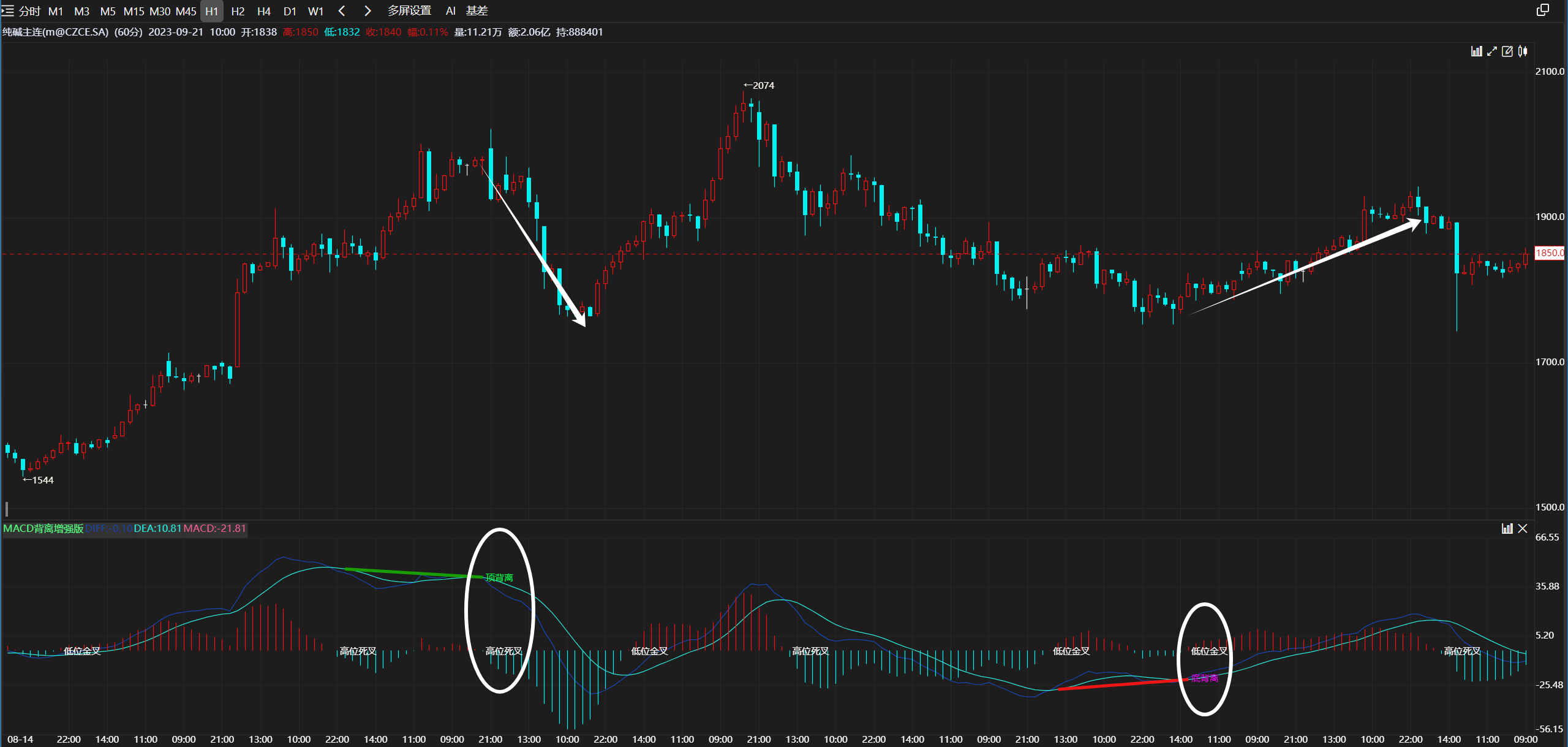The image size is (1568, 747).
Task: Click the 1700.0 price axis label
Action: pyautogui.click(x=1550, y=362)
